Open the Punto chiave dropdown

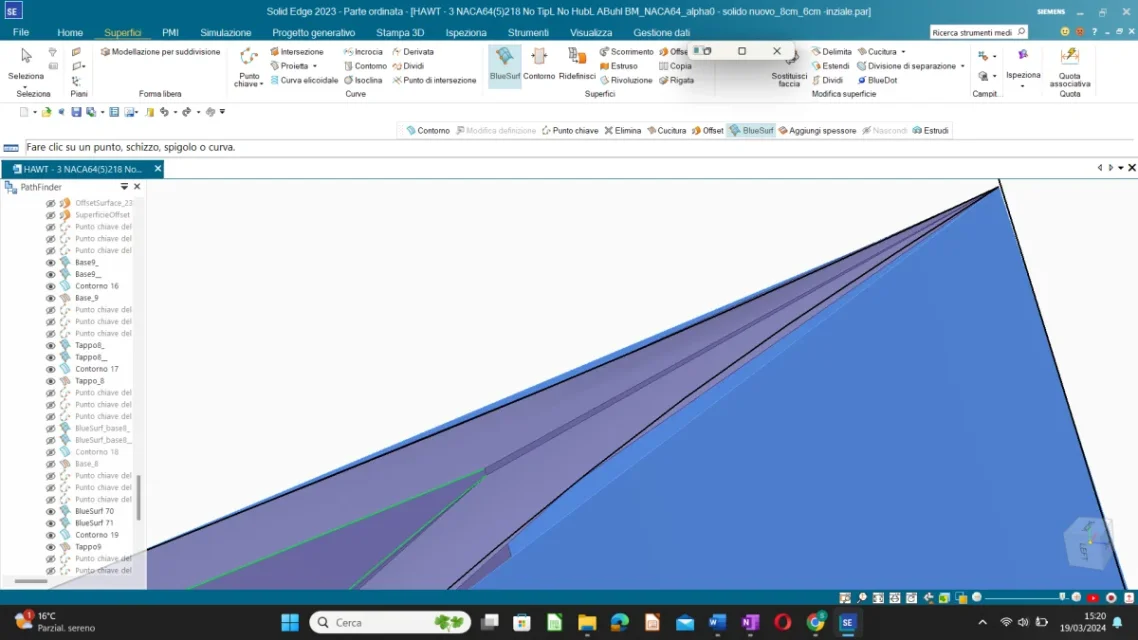pos(260,82)
